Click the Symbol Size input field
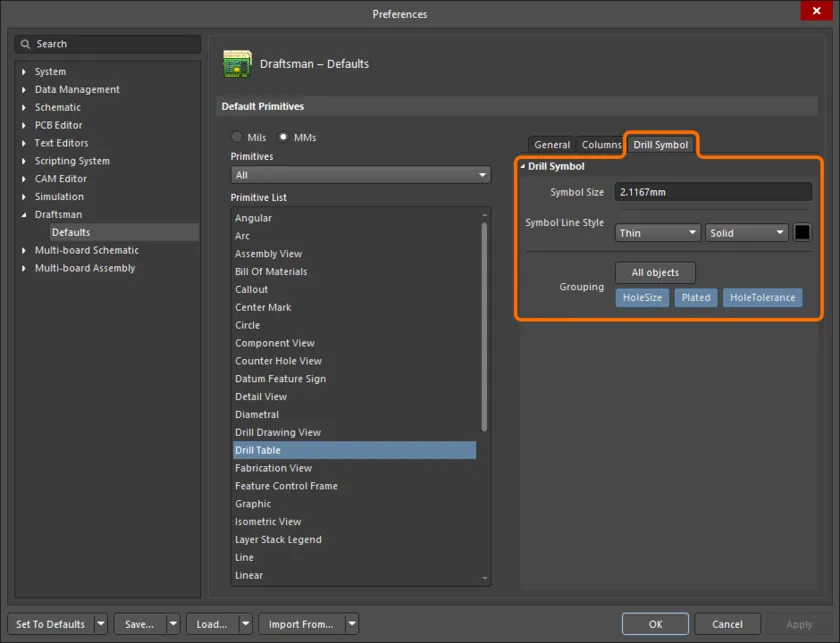The width and height of the screenshot is (840, 643). [712, 191]
